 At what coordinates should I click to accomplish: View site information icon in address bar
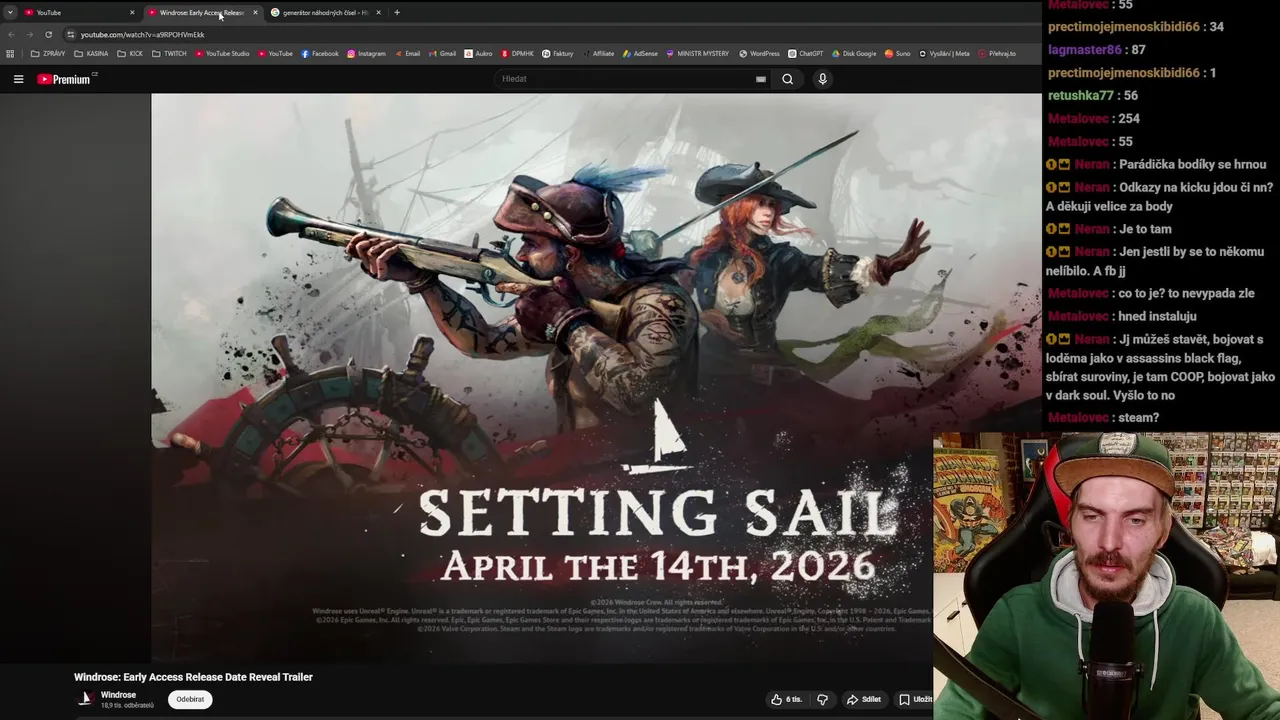coord(70,34)
